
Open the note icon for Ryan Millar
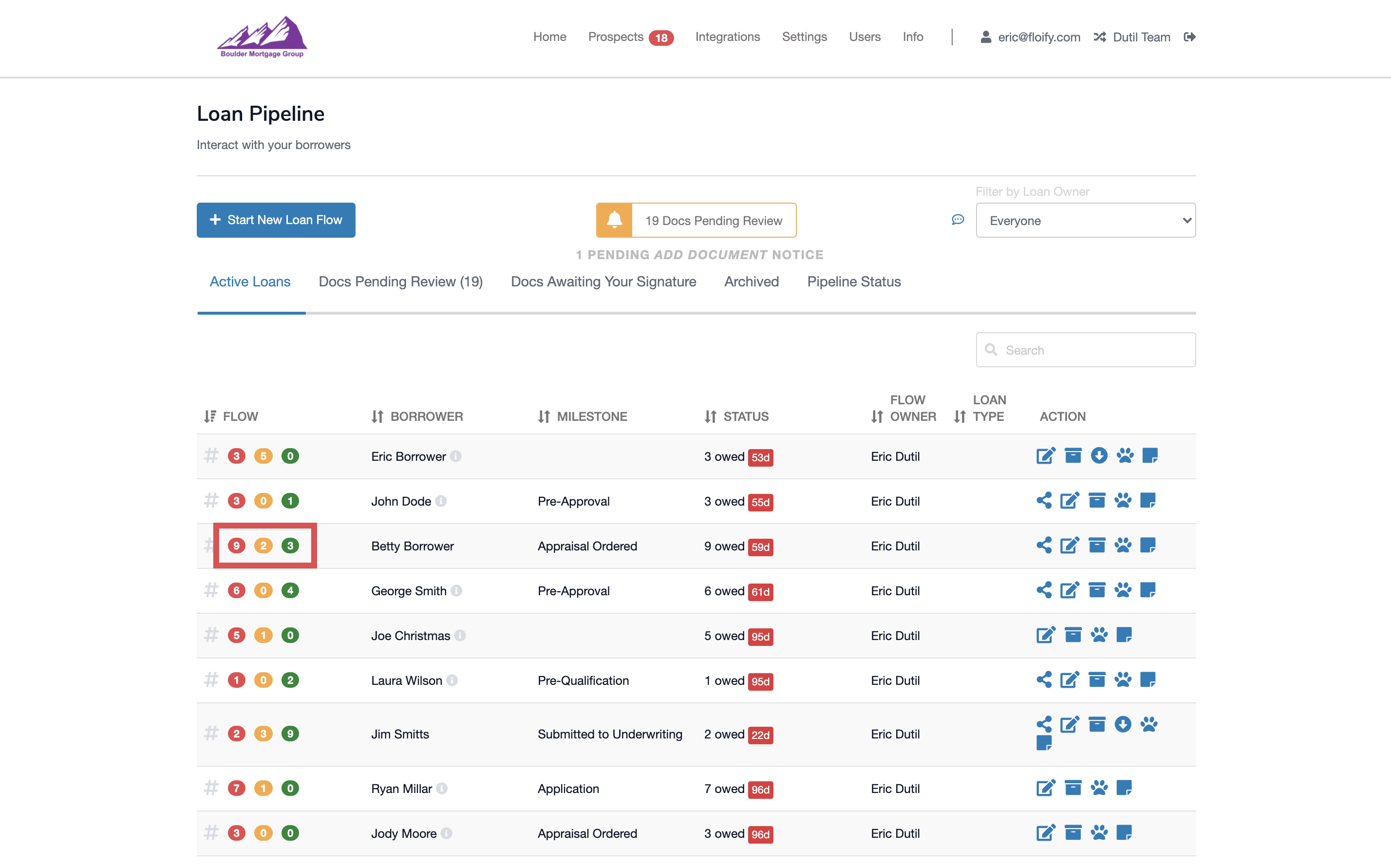tap(1124, 788)
